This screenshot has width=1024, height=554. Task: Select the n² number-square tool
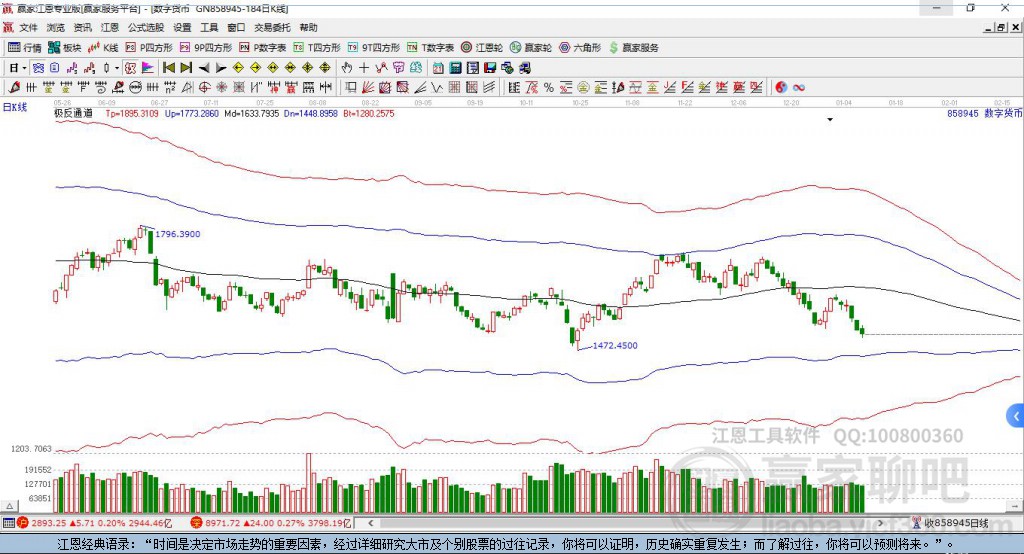(x=170, y=88)
